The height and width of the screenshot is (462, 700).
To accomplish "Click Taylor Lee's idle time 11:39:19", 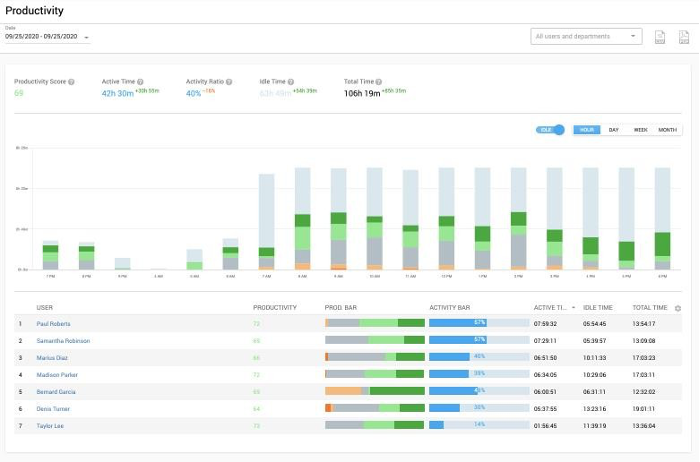I will (x=595, y=425).
